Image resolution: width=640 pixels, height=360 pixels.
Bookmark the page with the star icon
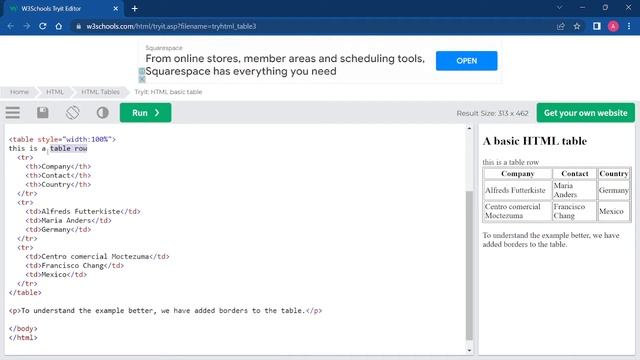[577, 26]
